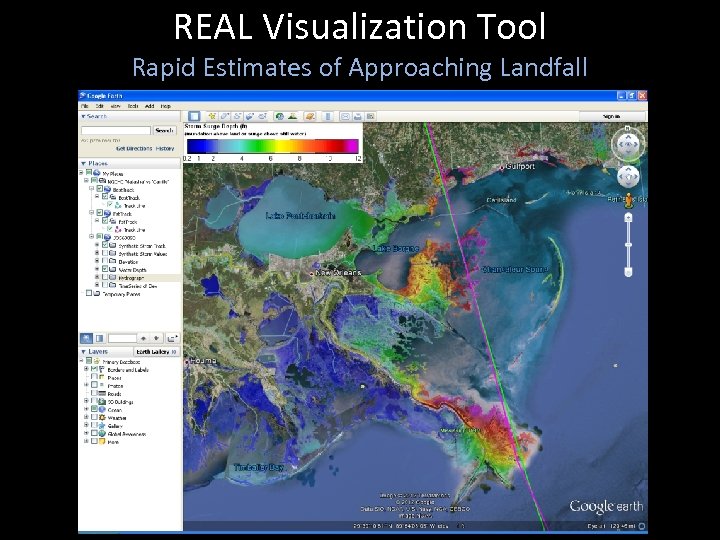Image resolution: width=720 pixels, height=540 pixels.
Task: Check the Temporary Places checkbox
Action: click(x=89, y=293)
